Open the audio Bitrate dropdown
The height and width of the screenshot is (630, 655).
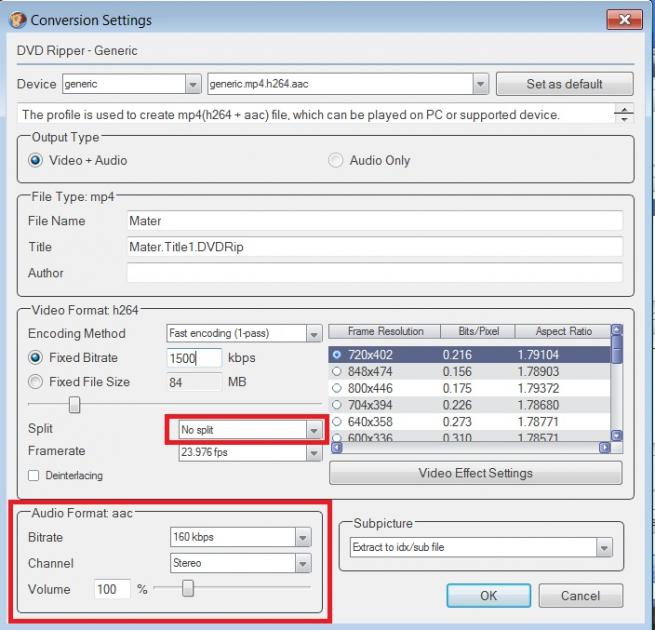coord(303,537)
